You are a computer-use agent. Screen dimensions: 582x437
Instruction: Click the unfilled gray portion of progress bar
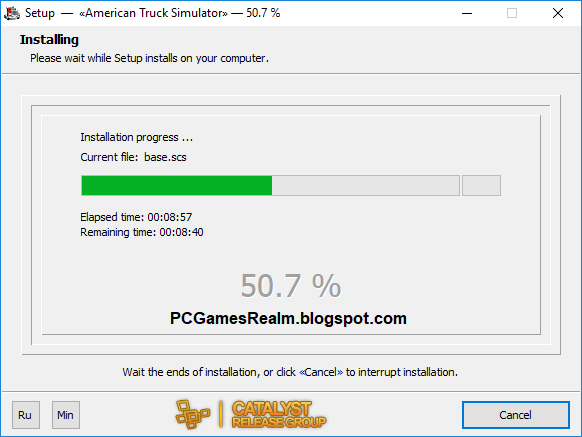pyautogui.click(x=366, y=185)
